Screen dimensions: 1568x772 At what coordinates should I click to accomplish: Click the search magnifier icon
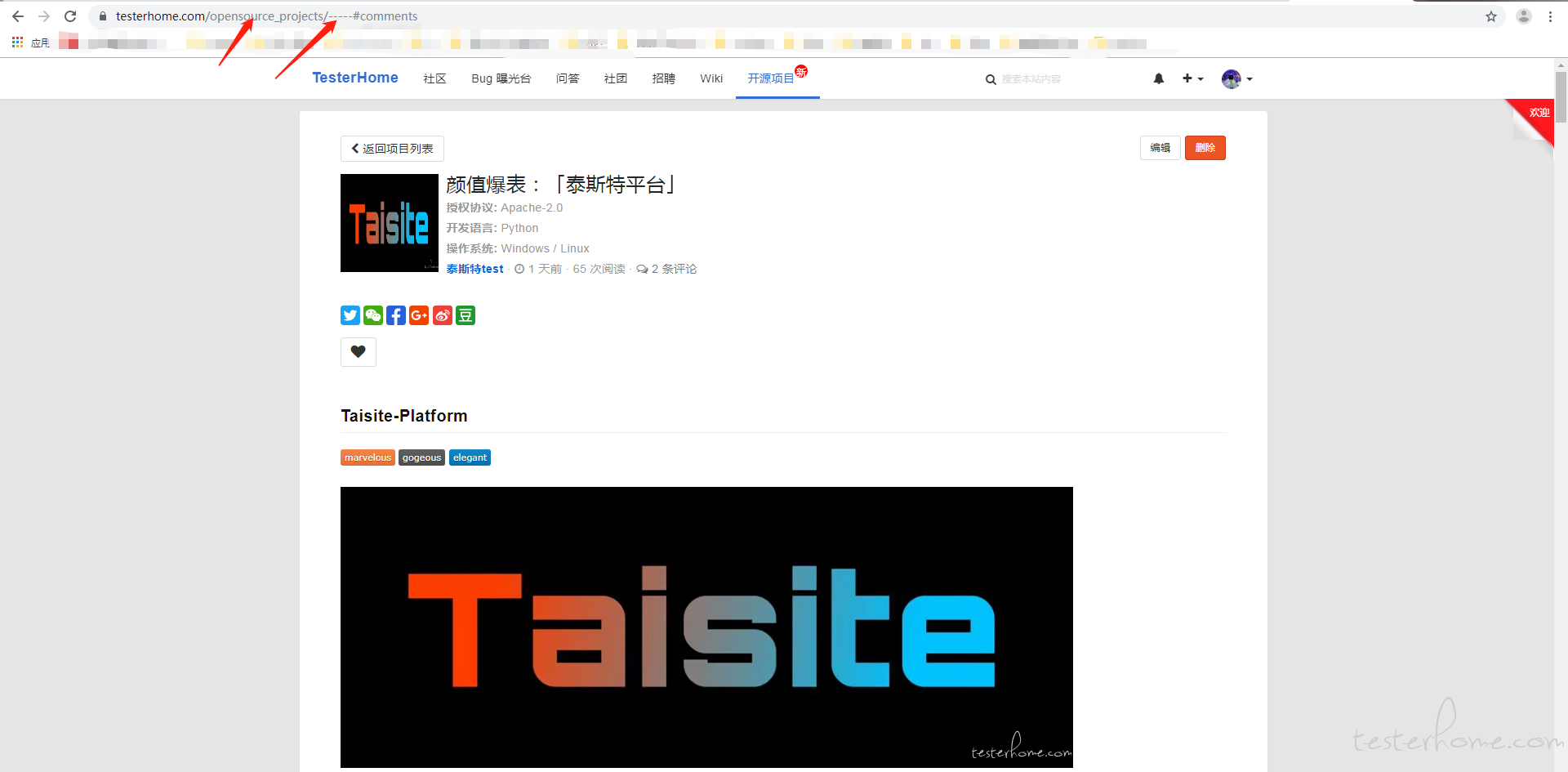(x=991, y=79)
